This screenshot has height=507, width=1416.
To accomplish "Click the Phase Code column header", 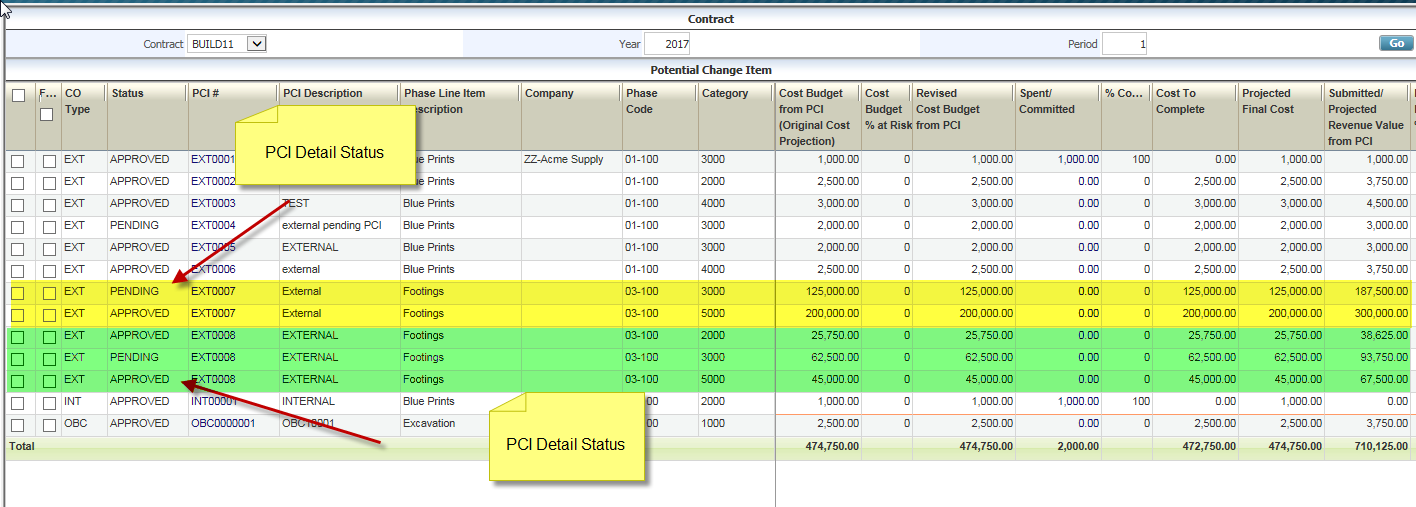I will (x=642, y=101).
